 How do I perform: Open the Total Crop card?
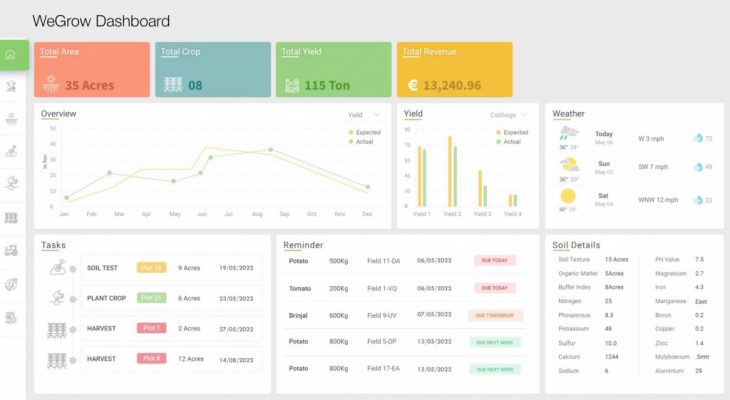[213, 69]
